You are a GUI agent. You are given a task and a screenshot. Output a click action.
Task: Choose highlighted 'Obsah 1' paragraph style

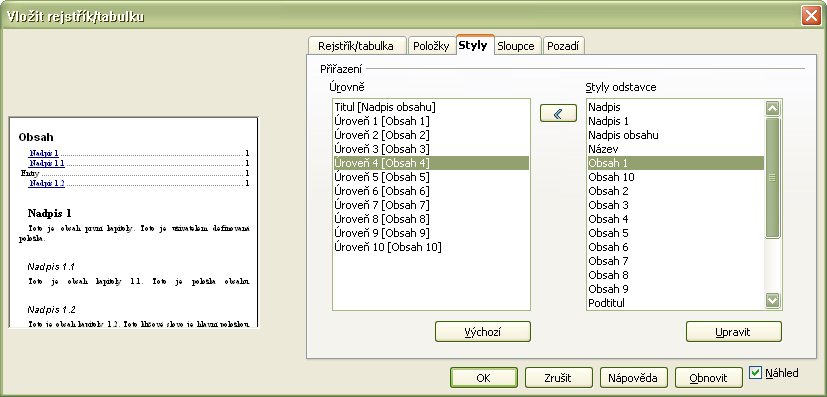676,163
